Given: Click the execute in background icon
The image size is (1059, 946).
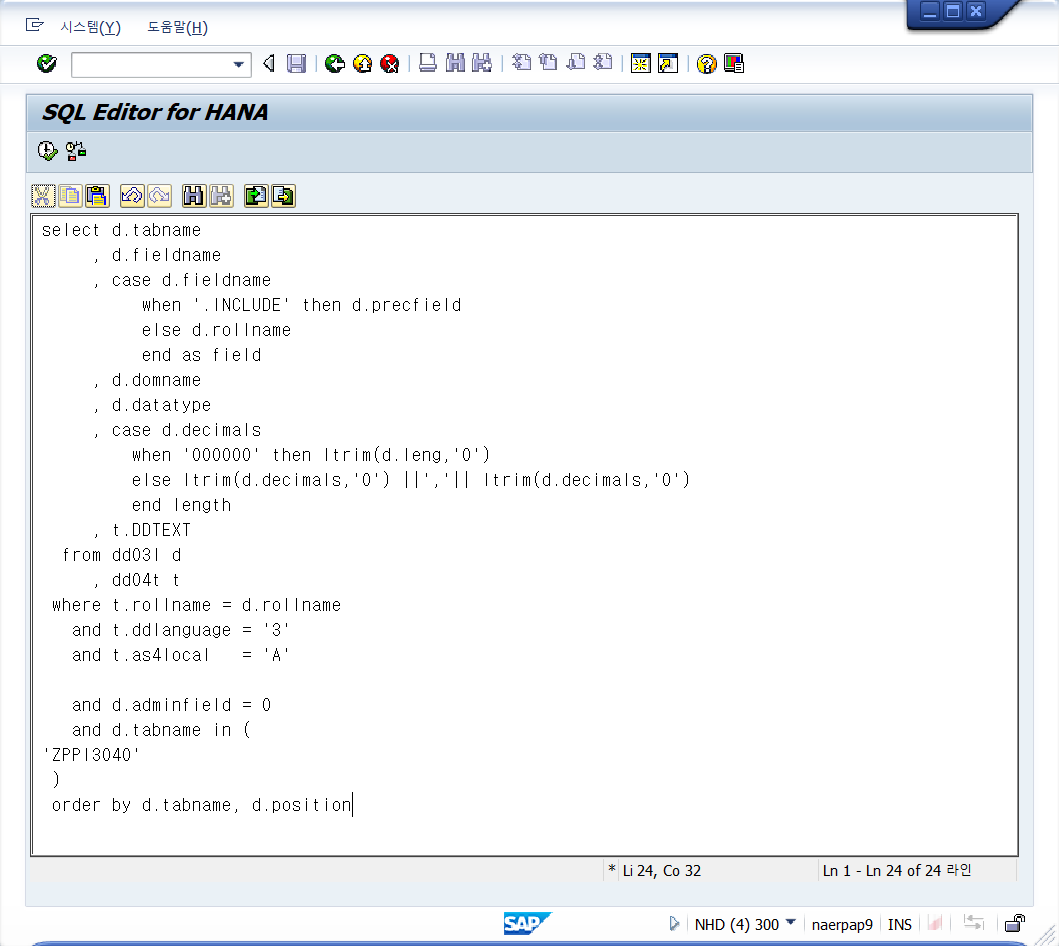Looking at the screenshot, I should (x=76, y=151).
